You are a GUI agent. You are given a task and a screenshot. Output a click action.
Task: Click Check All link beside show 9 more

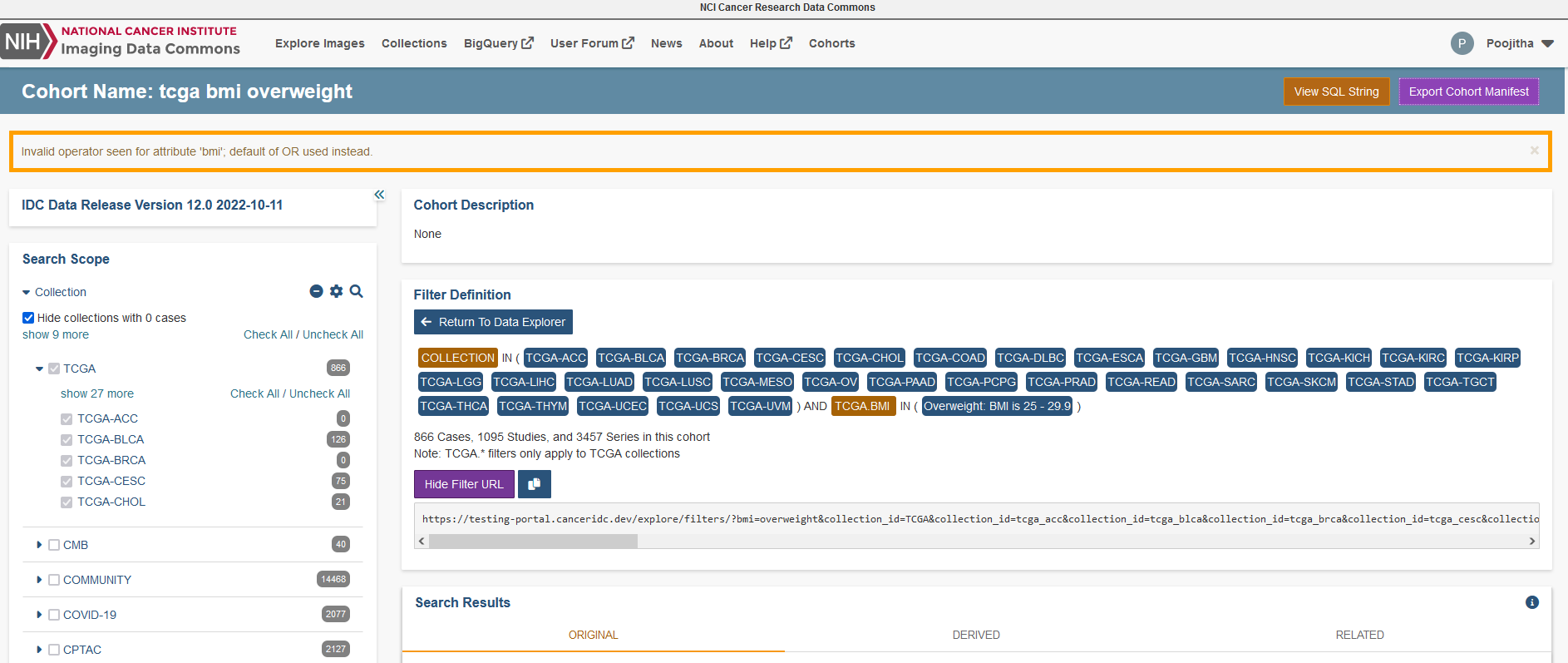click(x=268, y=334)
